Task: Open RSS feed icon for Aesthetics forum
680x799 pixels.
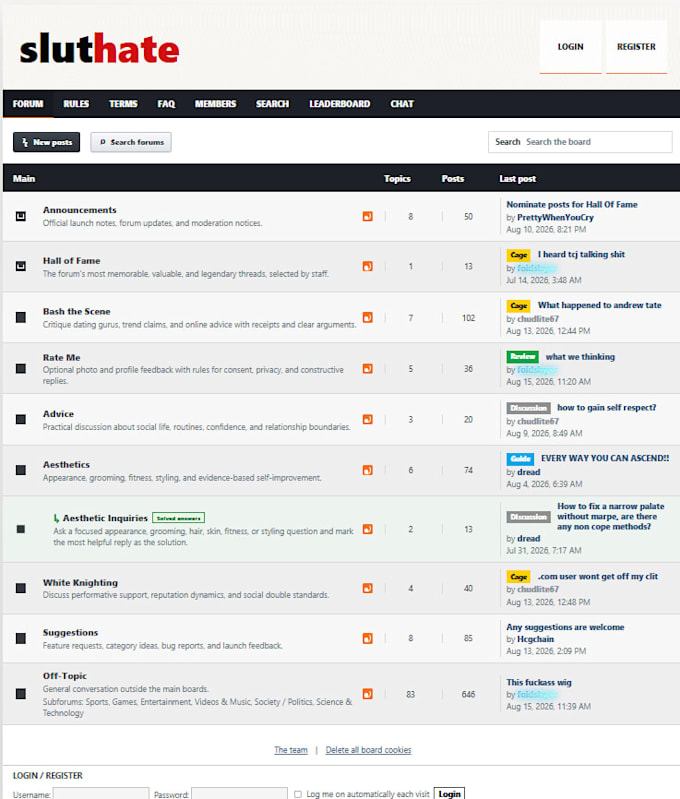Action: (367, 470)
